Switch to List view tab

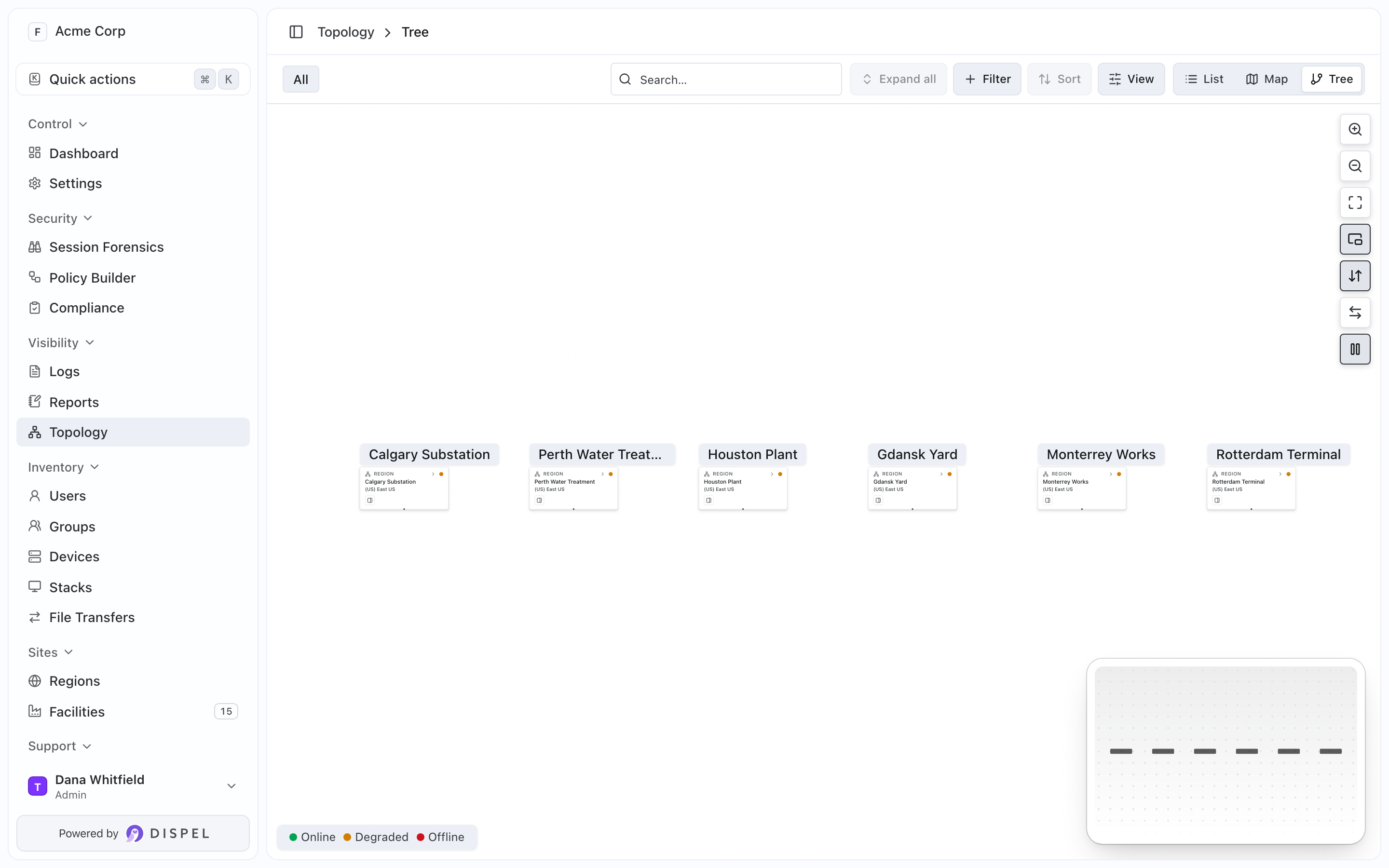(1204, 79)
